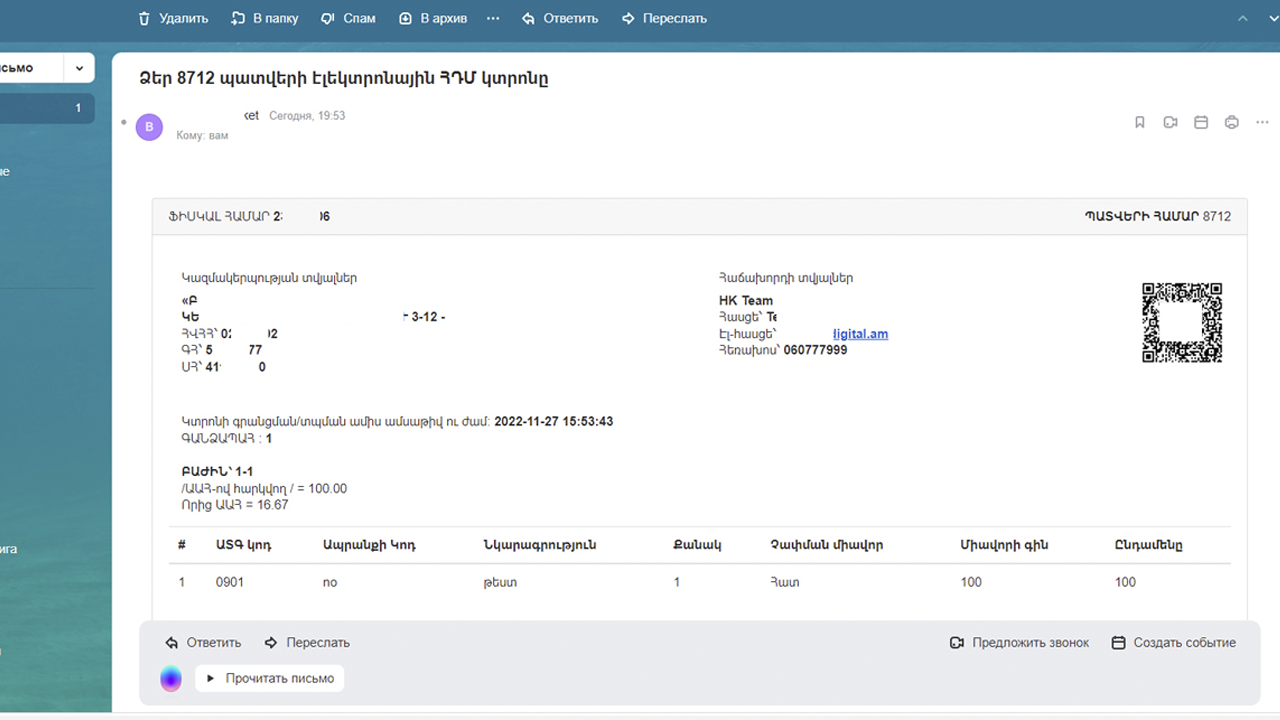The width and height of the screenshot is (1280, 720).
Task: Open extra toolbar actions with the ··· dots
Action: [x=492, y=17]
